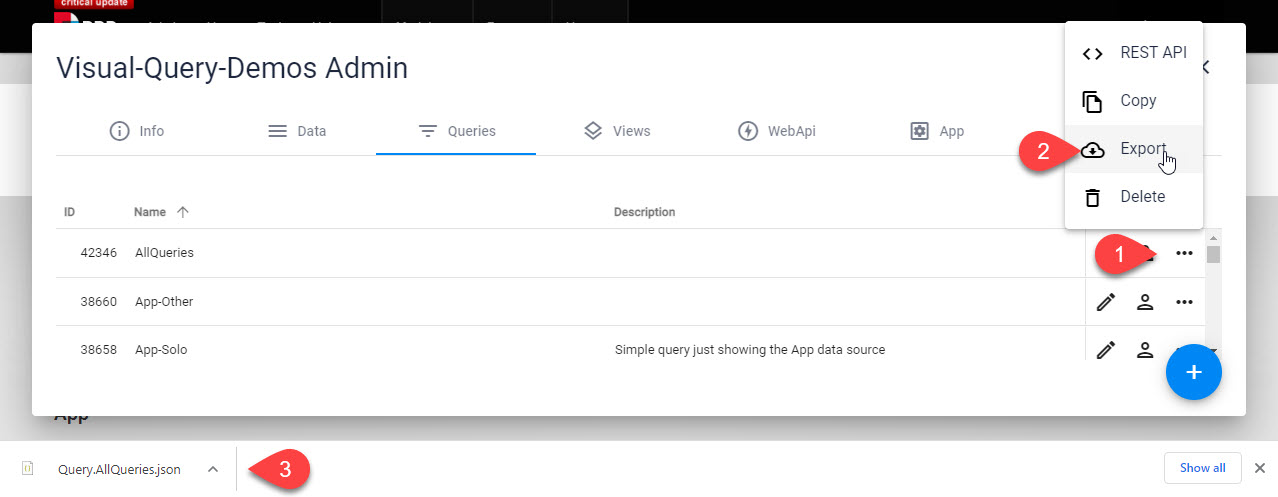Click the Show all downloads button

(x=1203, y=468)
